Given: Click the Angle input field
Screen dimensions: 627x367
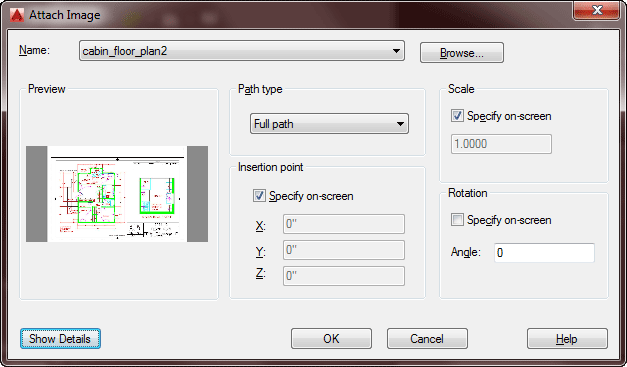Looking at the screenshot, I should coord(544,253).
